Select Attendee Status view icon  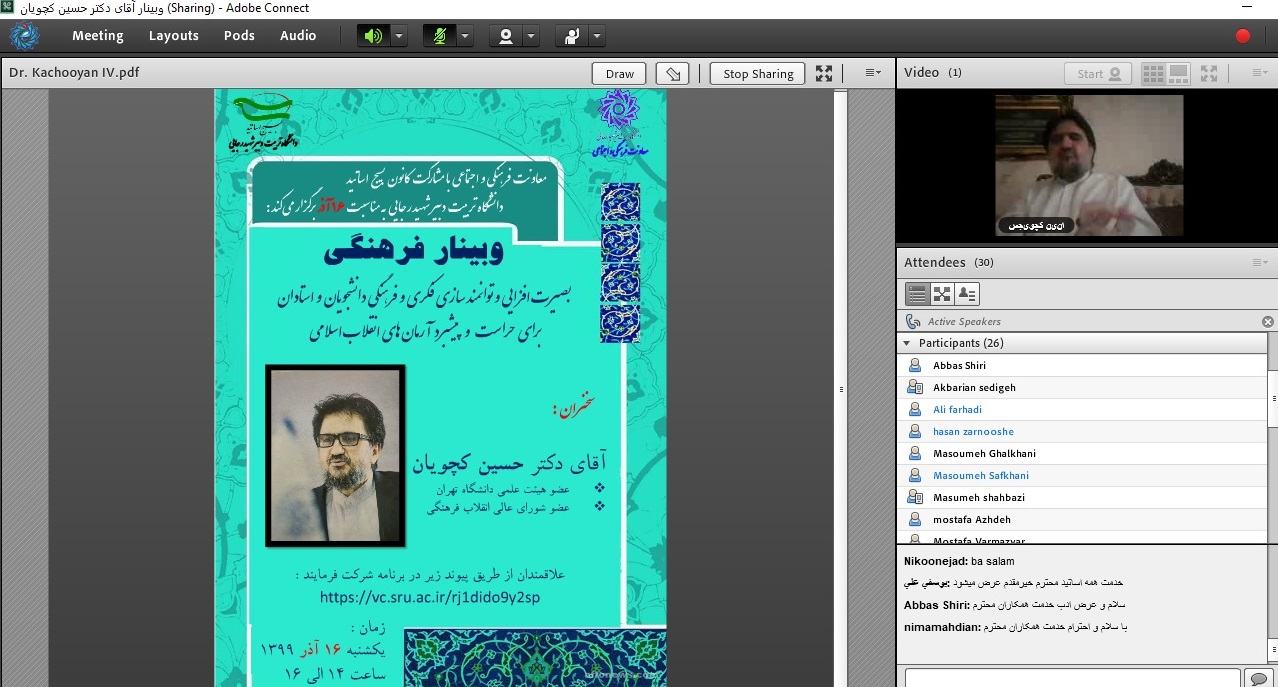pos(967,294)
